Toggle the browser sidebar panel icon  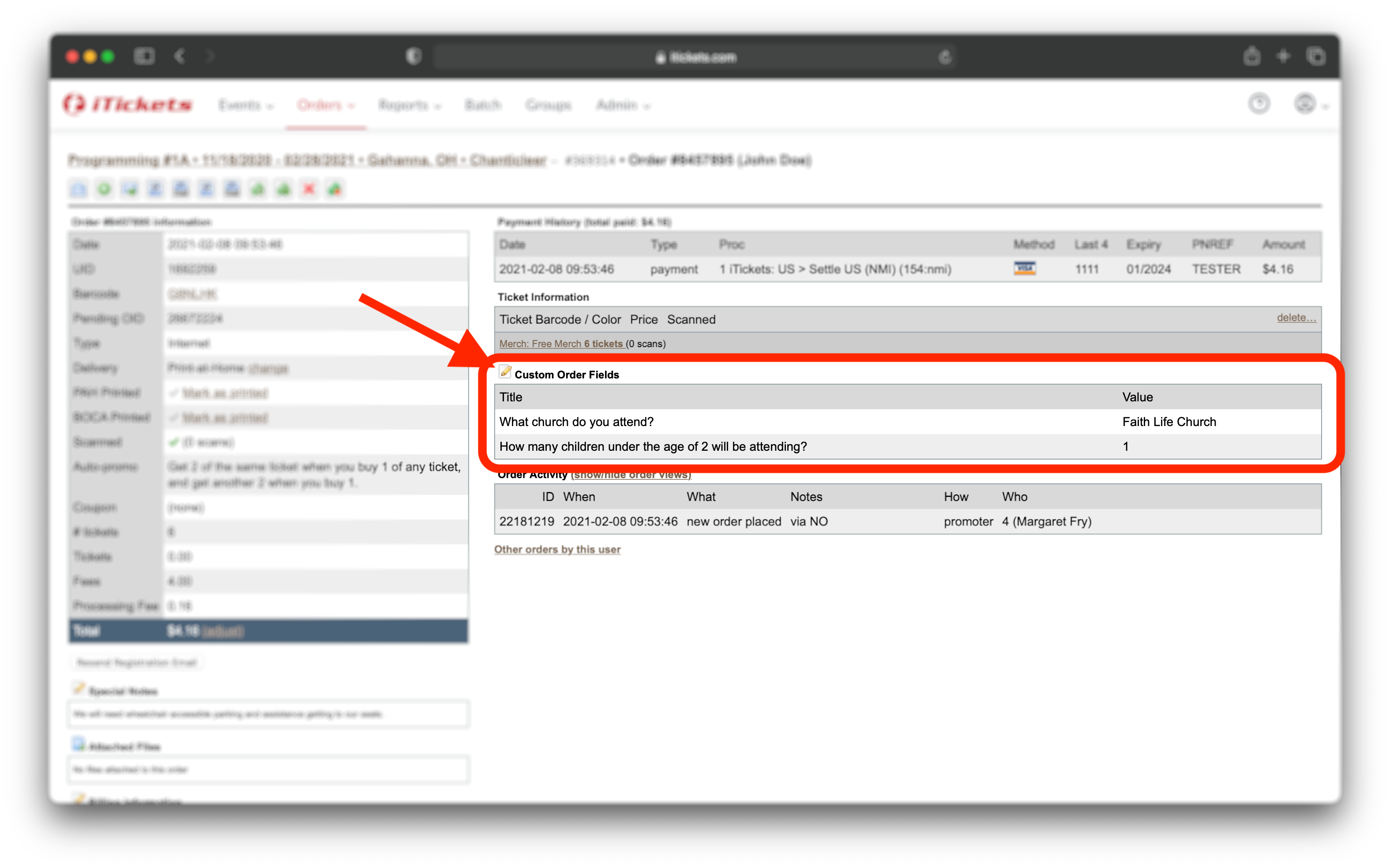tap(144, 56)
